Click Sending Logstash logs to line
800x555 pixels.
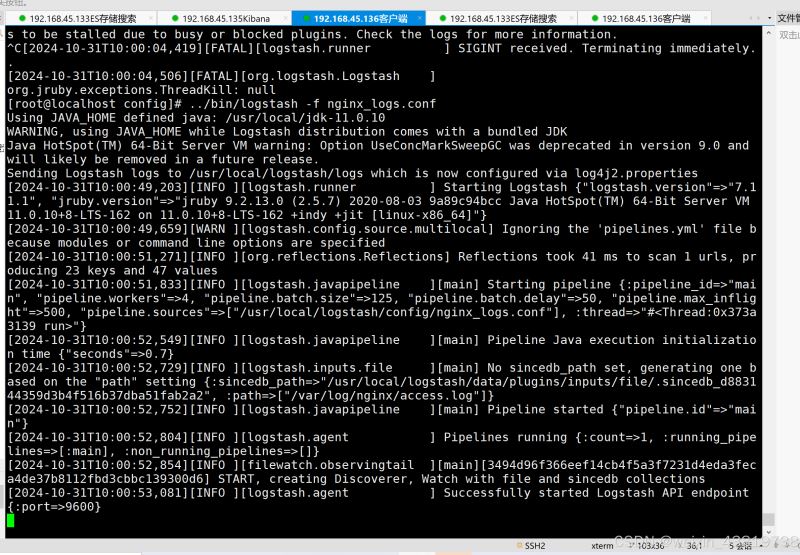click(352, 173)
